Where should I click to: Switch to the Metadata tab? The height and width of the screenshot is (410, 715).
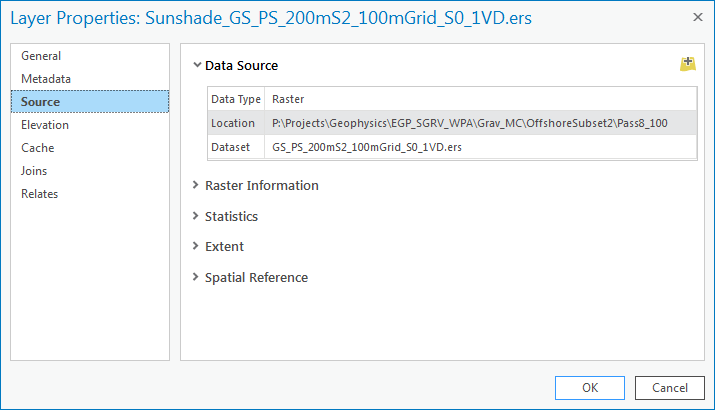pos(46,79)
